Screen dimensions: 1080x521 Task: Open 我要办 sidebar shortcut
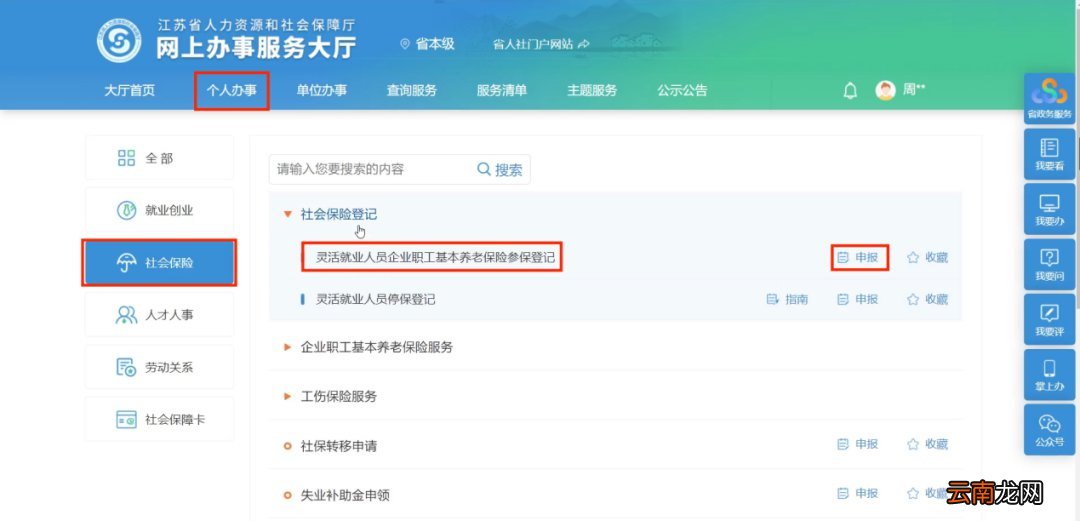[x=1049, y=210]
